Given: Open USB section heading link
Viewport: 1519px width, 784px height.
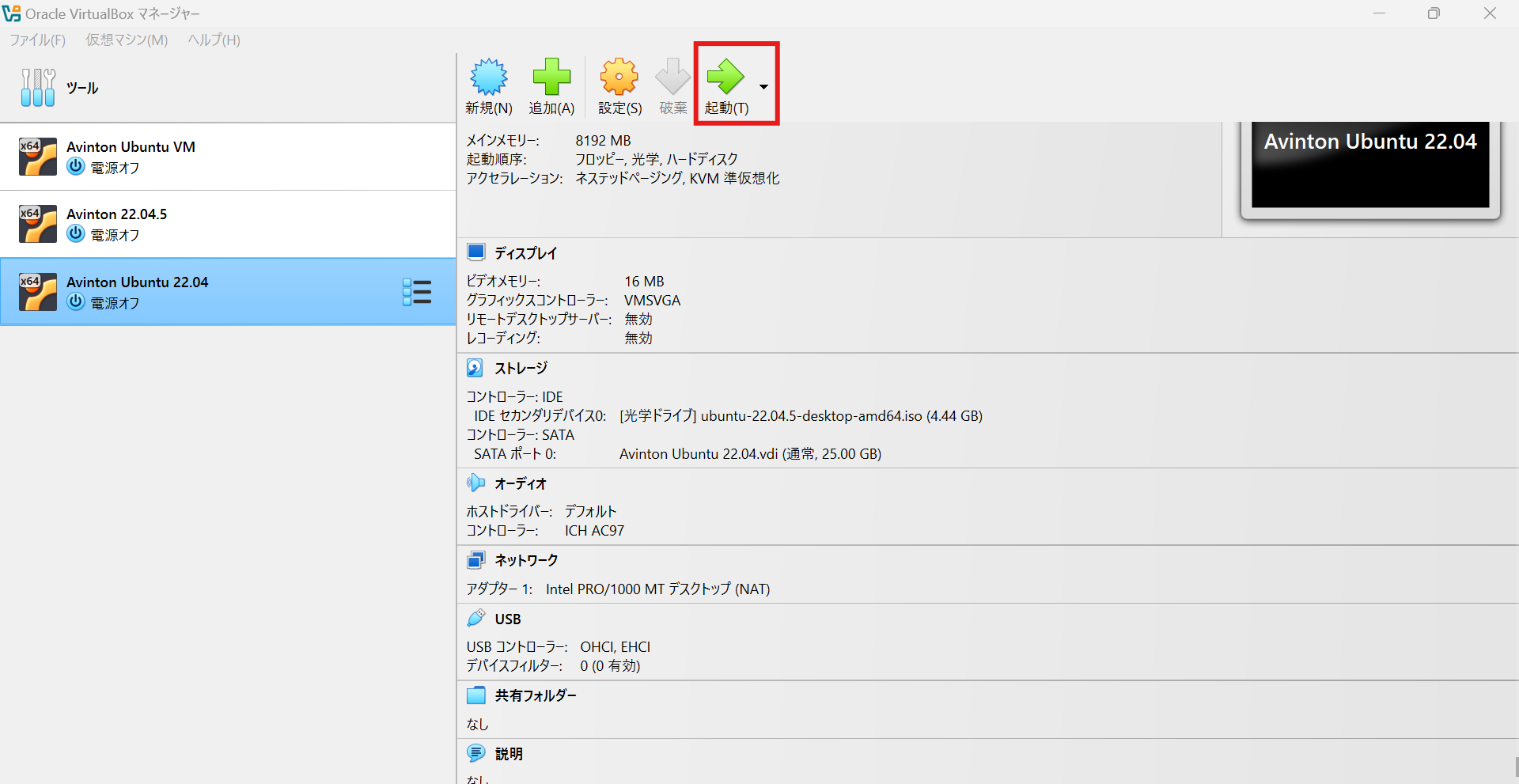Looking at the screenshot, I should point(508,619).
